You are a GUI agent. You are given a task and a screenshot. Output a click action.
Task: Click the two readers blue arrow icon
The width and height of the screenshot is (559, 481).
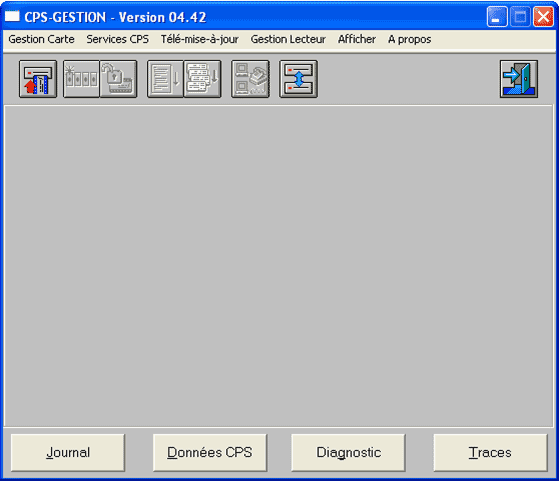(x=298, y=79)
